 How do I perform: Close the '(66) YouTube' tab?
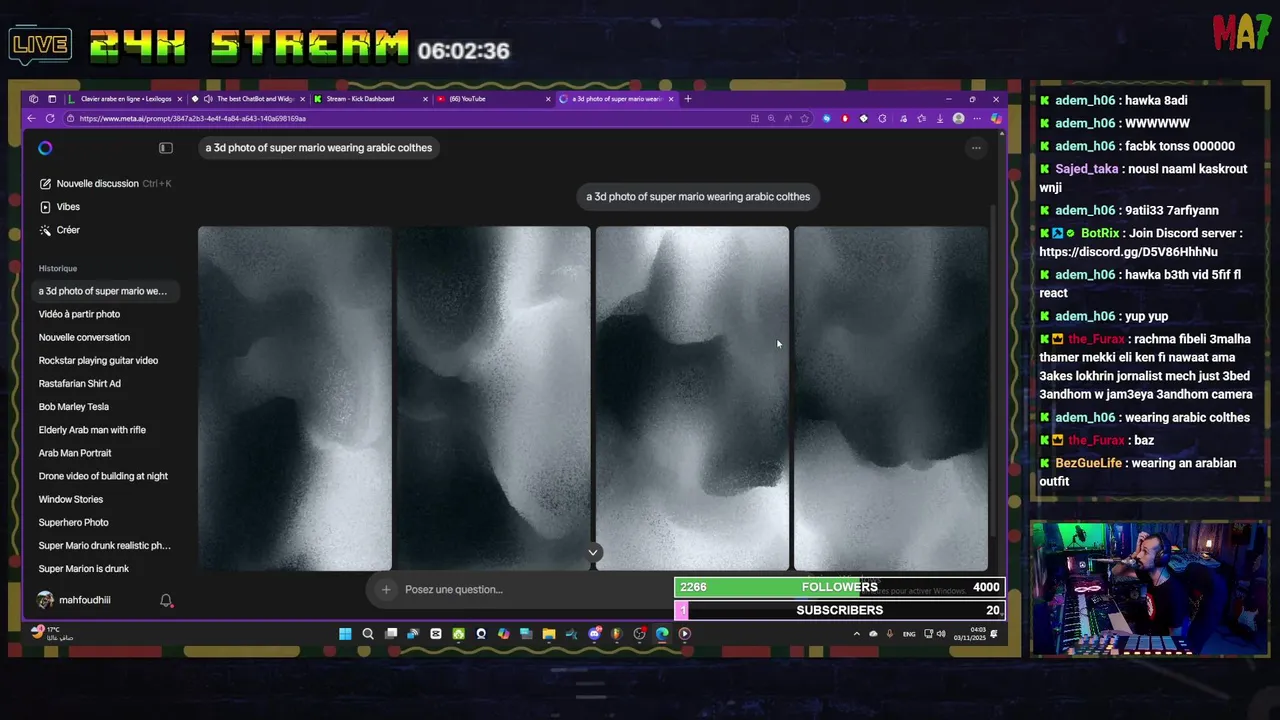pos(548,99)
